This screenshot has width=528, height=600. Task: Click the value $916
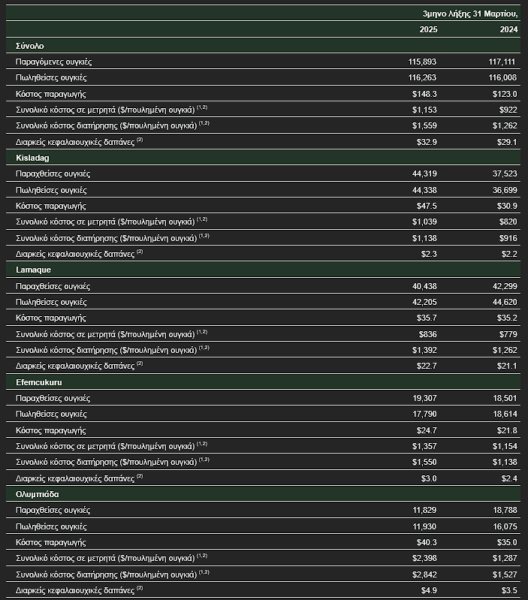(x=508, y=238)
